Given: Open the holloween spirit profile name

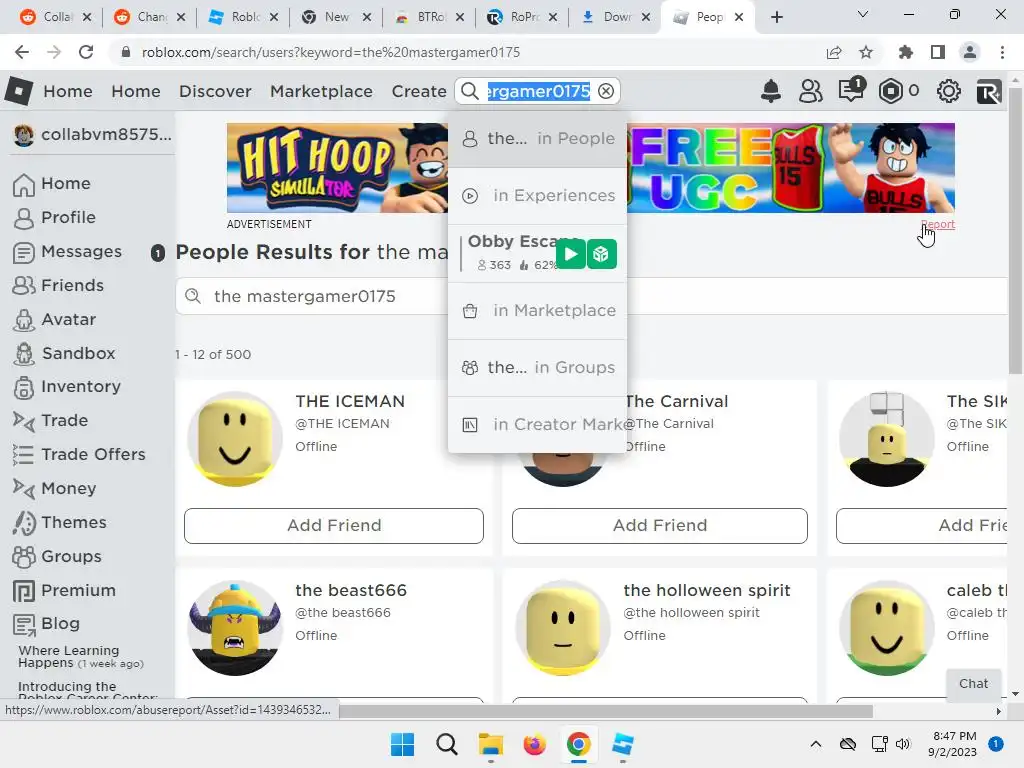Looking at the screenshot, I should point(707,590).
